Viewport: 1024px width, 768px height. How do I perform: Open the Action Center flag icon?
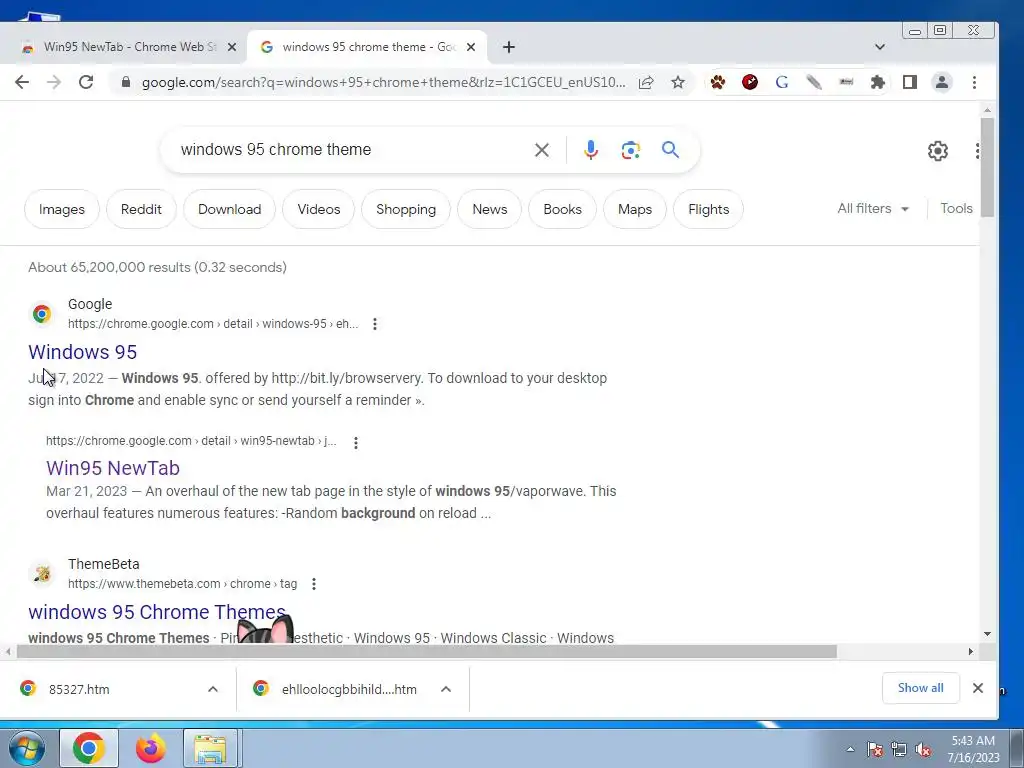tap(875, 750)
